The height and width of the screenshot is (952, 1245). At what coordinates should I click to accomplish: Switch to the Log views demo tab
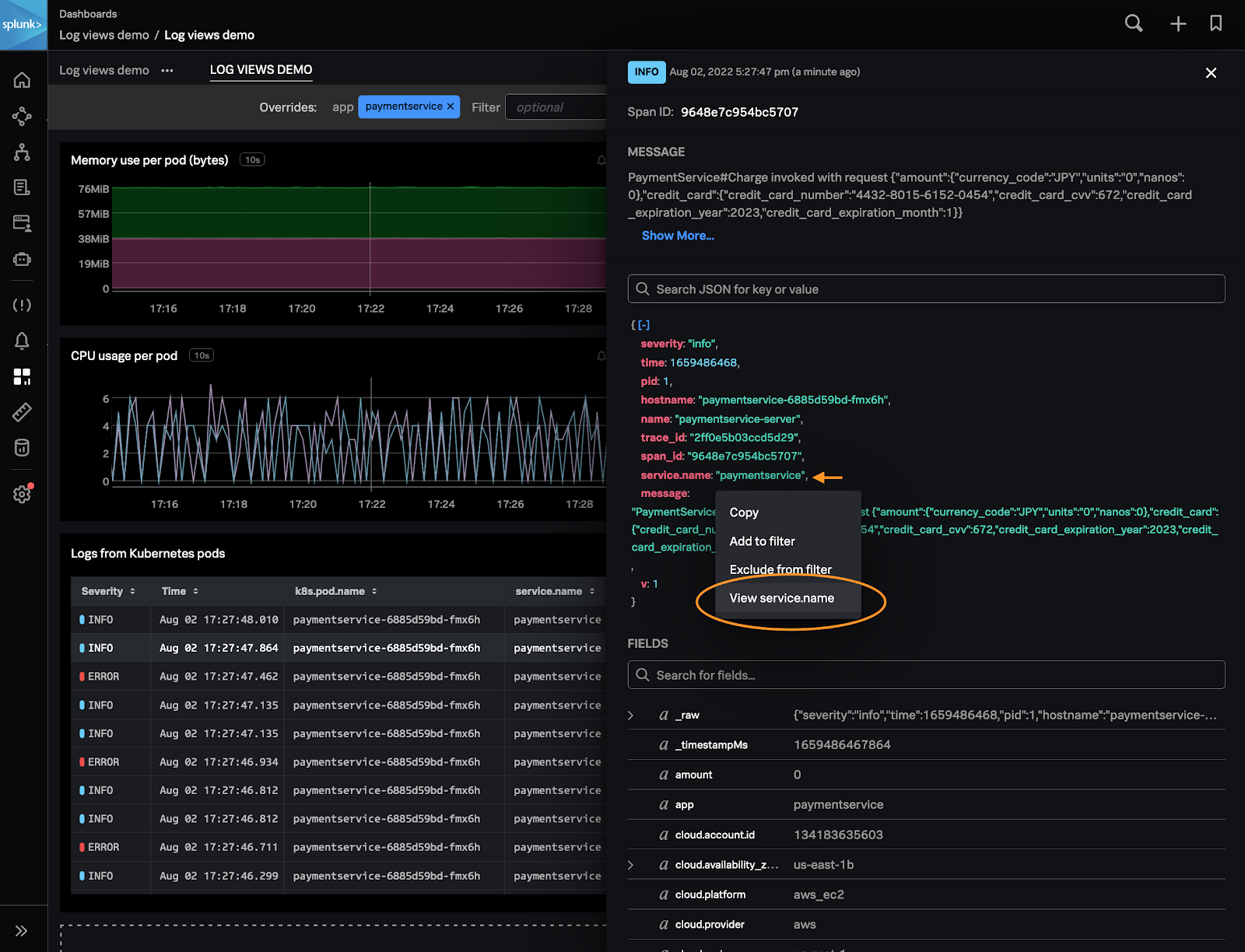pyautogui.click(x=103, y=70)
